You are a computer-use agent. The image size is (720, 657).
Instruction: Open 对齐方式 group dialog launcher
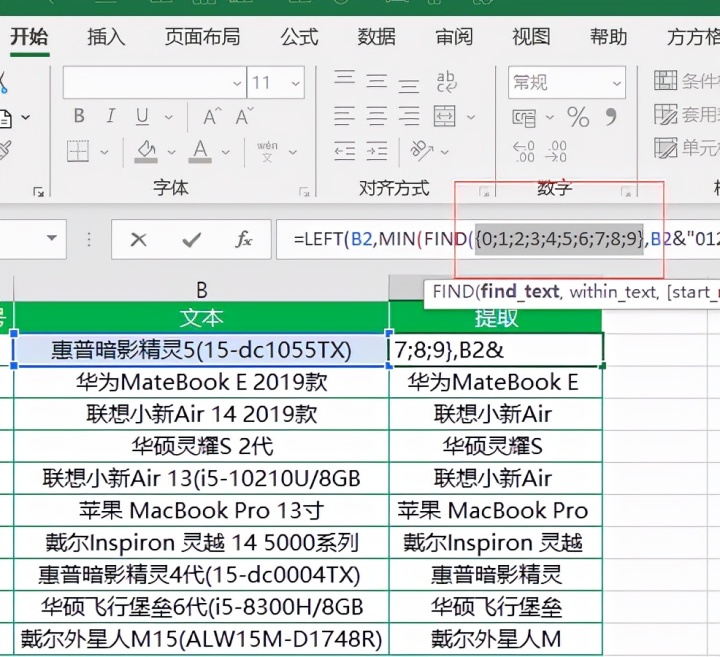484,192
